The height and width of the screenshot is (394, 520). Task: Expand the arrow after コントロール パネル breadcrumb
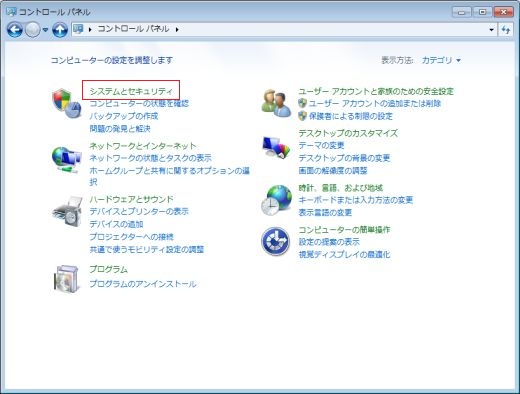pyautogui.click(x=177, y=30)
